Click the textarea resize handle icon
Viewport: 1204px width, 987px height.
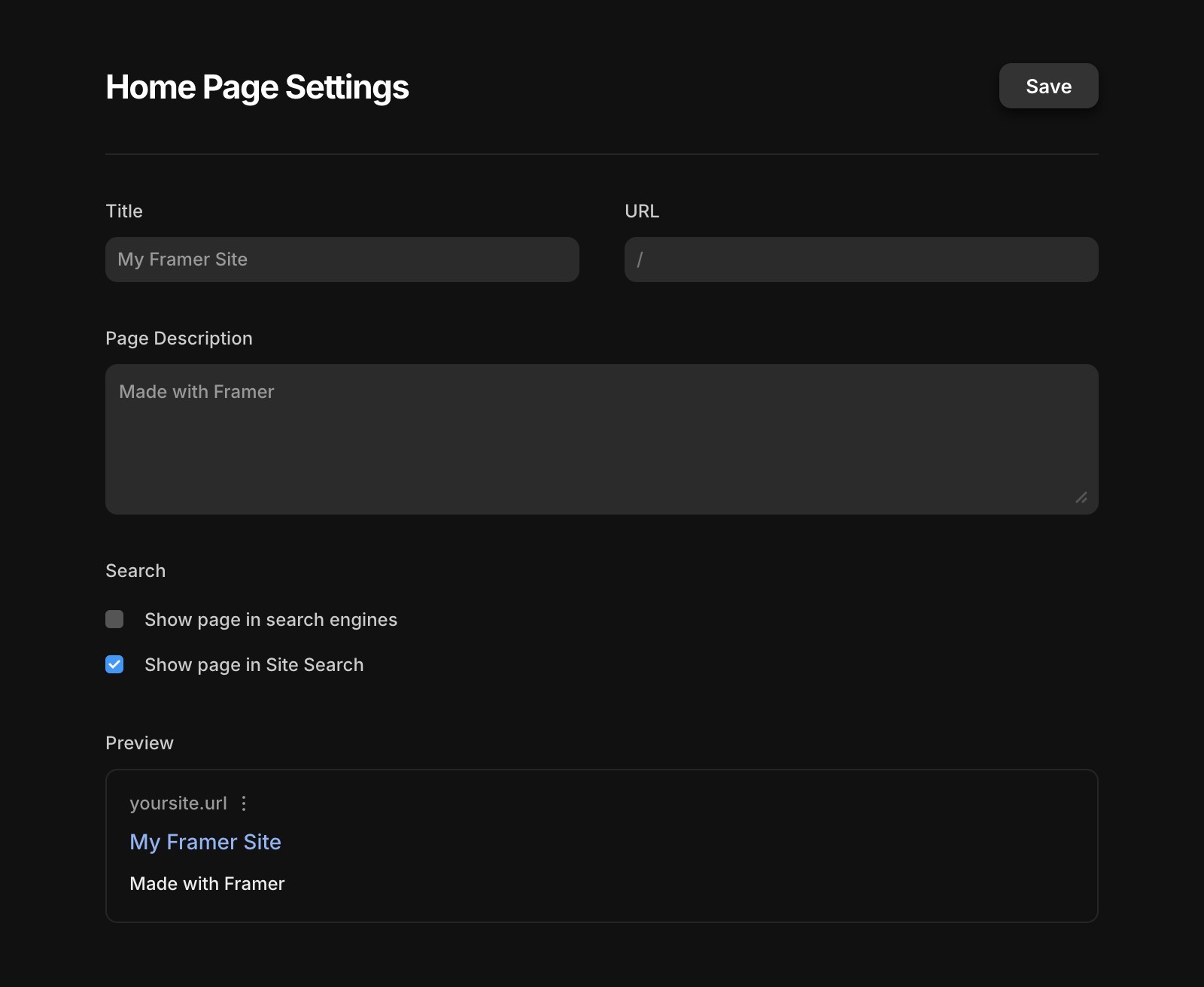tap(1081, 497)
